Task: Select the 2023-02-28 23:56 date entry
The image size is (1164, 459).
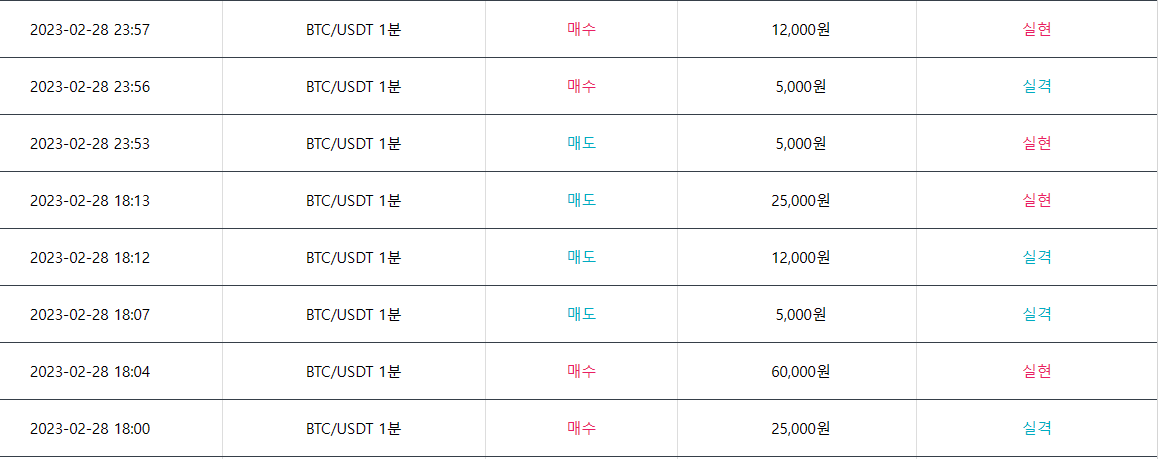Action: (90, 86)
